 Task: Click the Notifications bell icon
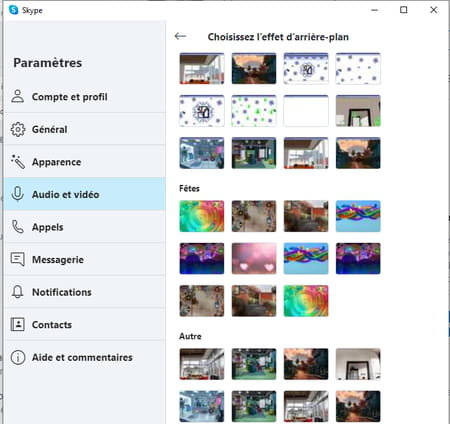tap(18, 292)
